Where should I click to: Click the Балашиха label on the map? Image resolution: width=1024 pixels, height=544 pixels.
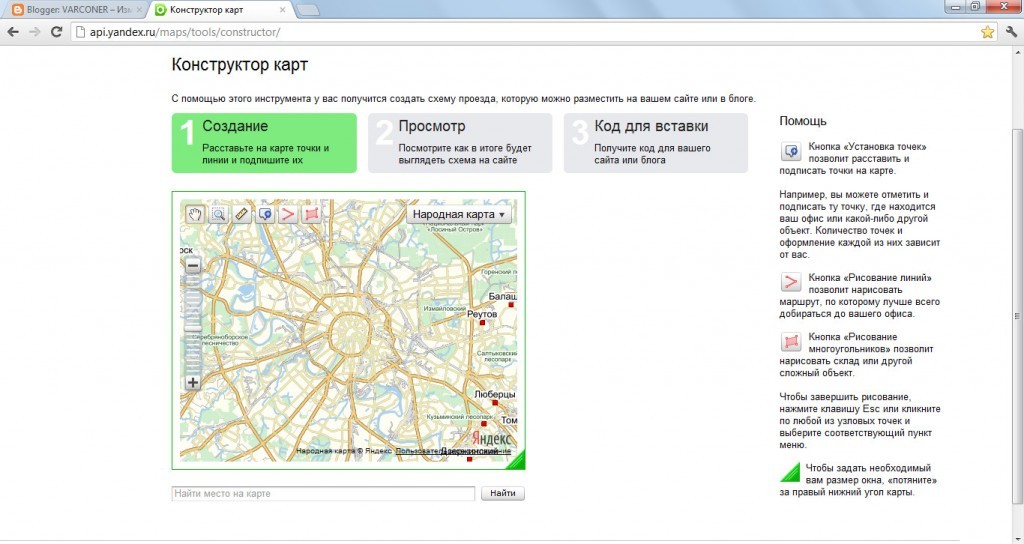tap(502, 296)
